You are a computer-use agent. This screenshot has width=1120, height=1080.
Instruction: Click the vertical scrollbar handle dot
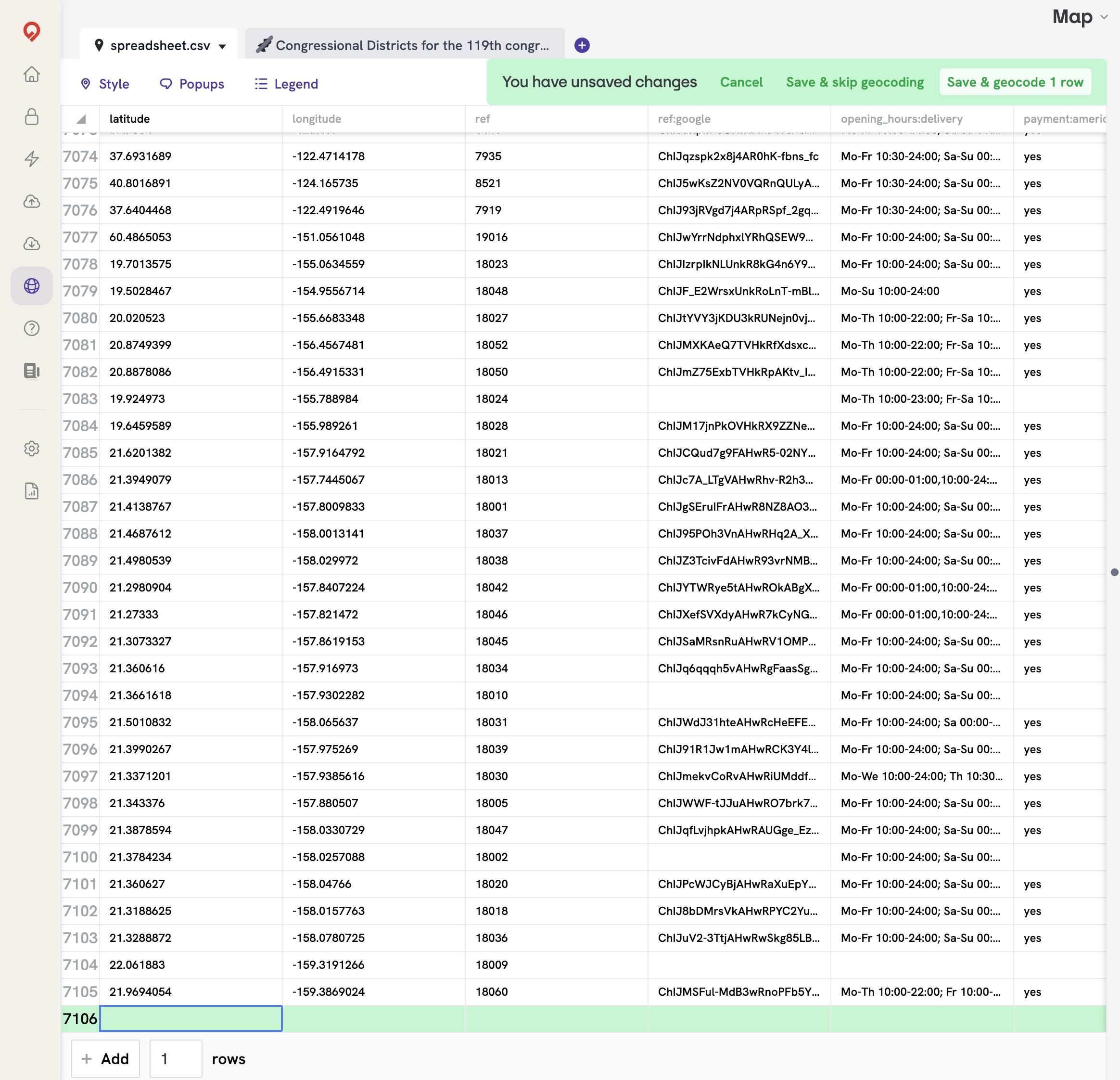click(1114, 572)
